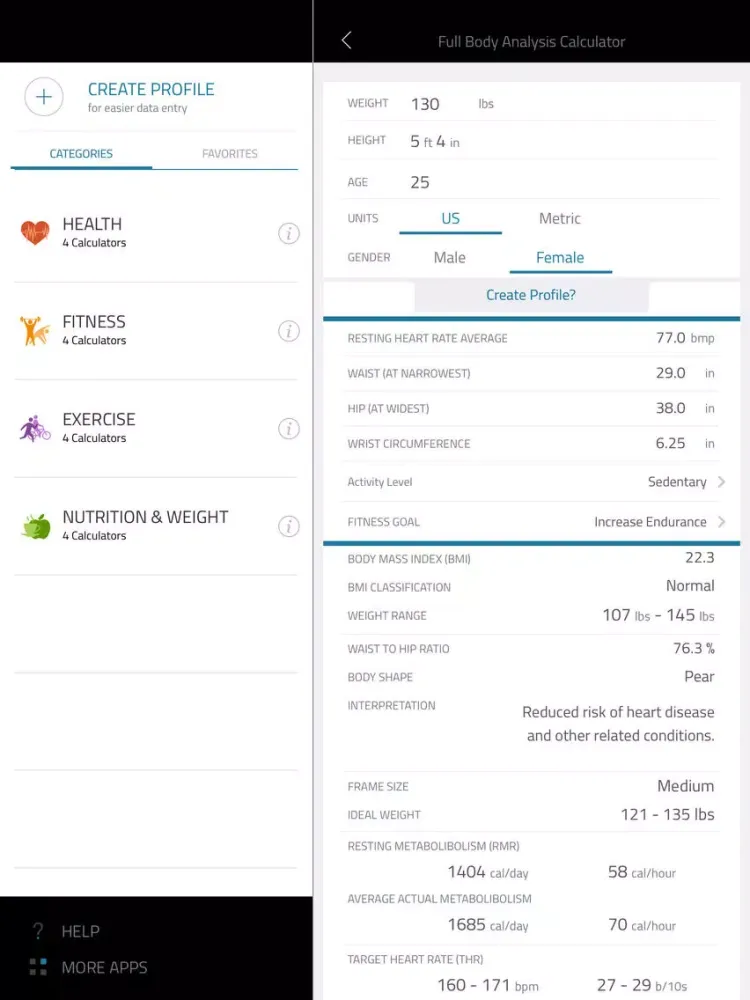Screen dimensions: 750x1000
Task: Switch to the Favorites tab
Action: [230, 154]
